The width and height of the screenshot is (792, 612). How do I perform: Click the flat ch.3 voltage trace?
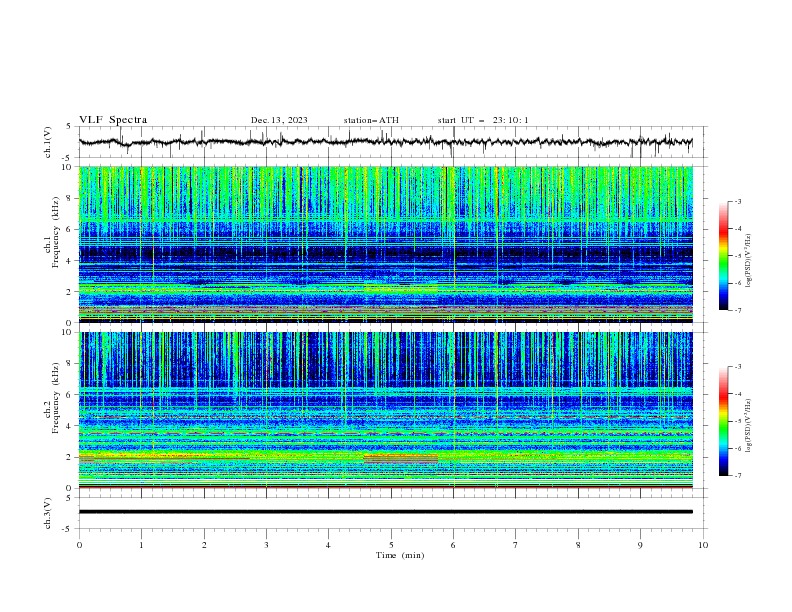pos(385,512)
